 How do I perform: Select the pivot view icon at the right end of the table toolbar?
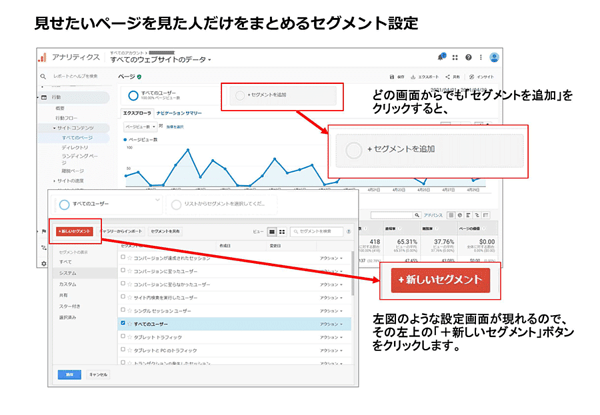(486, 215)
